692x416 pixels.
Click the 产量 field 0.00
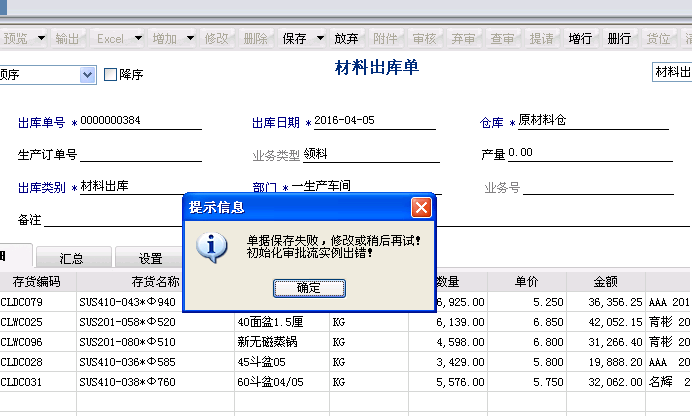coord(590,153)
